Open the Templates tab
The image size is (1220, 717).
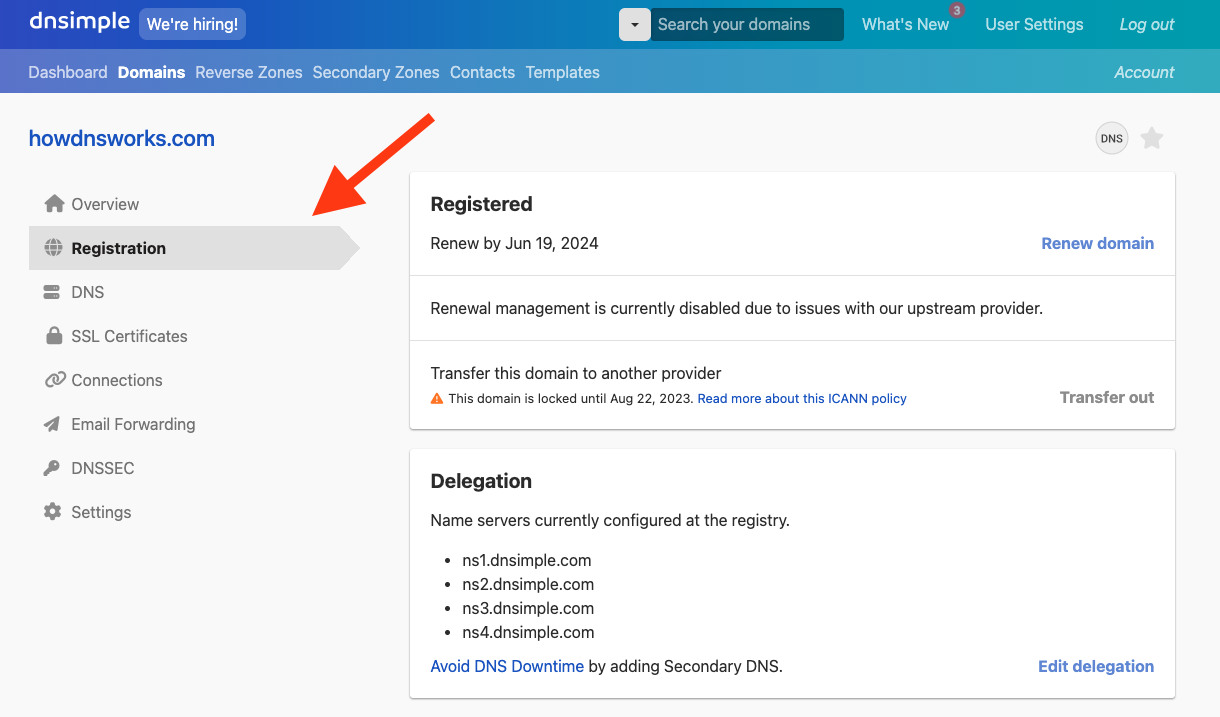(563, 72)
